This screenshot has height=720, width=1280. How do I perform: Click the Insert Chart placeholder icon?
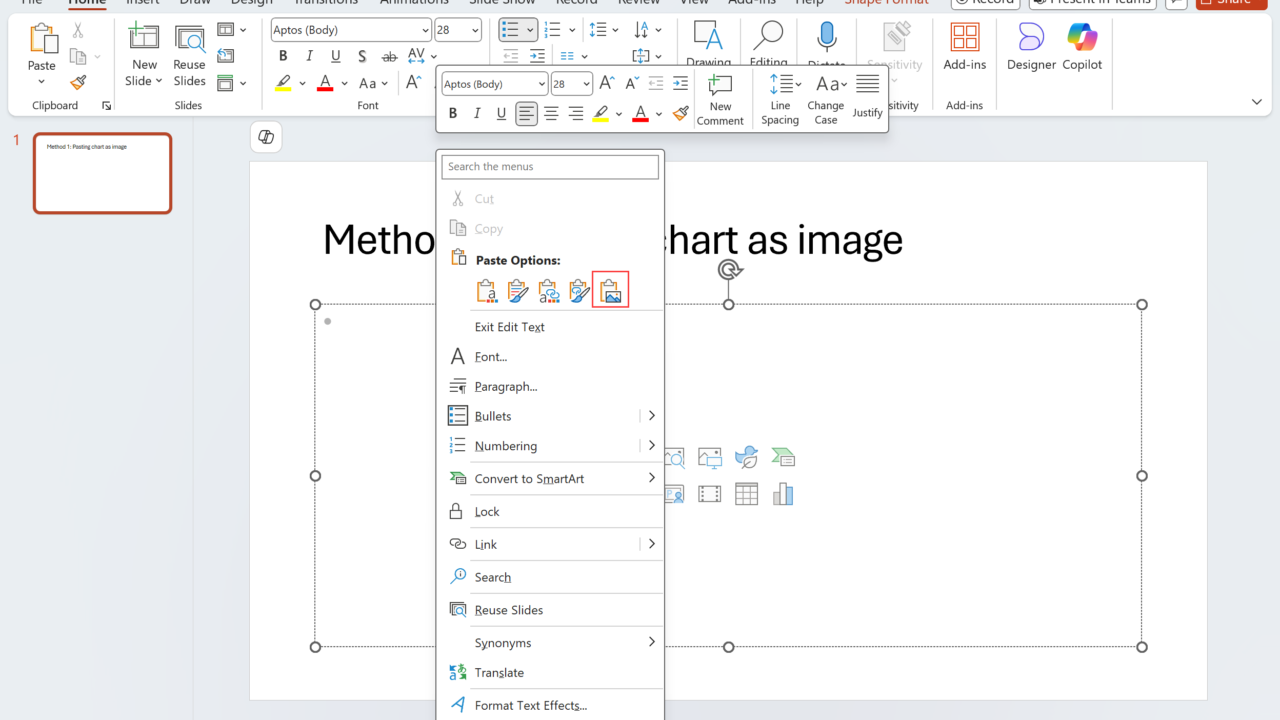point(783,494)
